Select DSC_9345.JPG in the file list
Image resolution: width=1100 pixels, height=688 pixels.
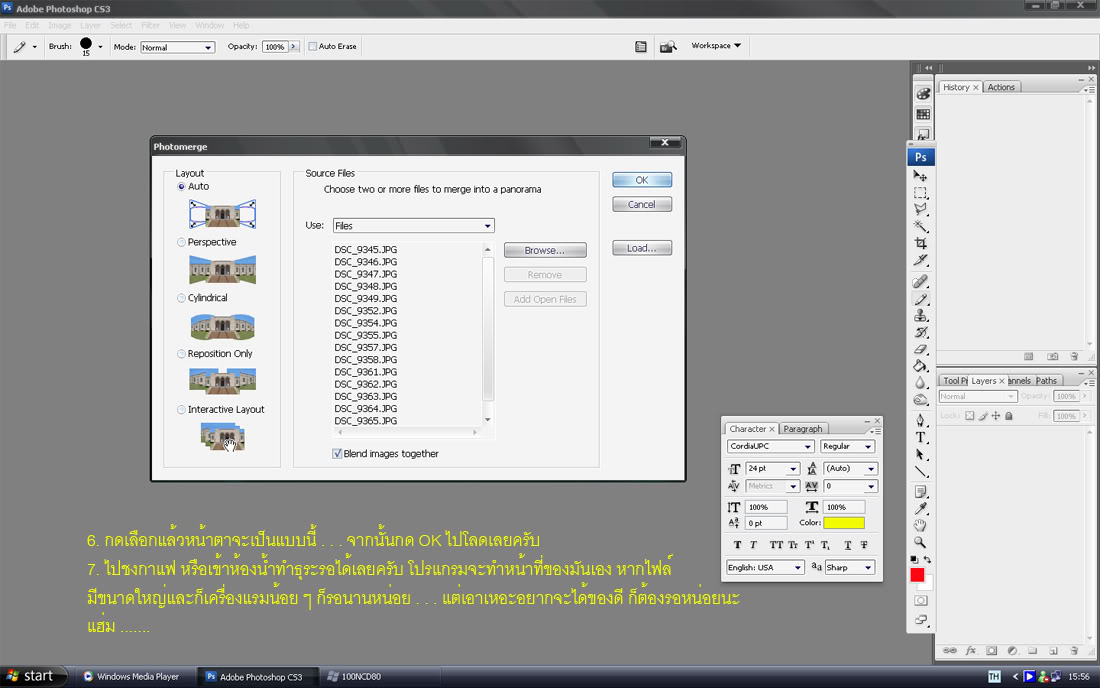coord(365,250)
